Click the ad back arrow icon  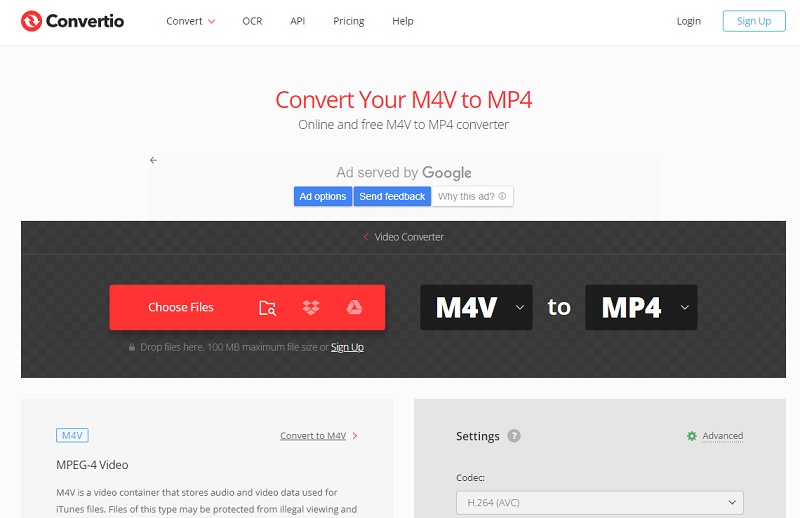(x=153, y=160)
